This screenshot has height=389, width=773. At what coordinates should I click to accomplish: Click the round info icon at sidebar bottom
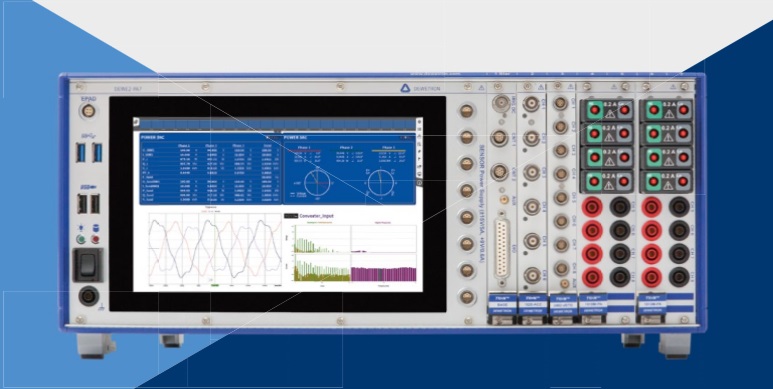(419, 182)
